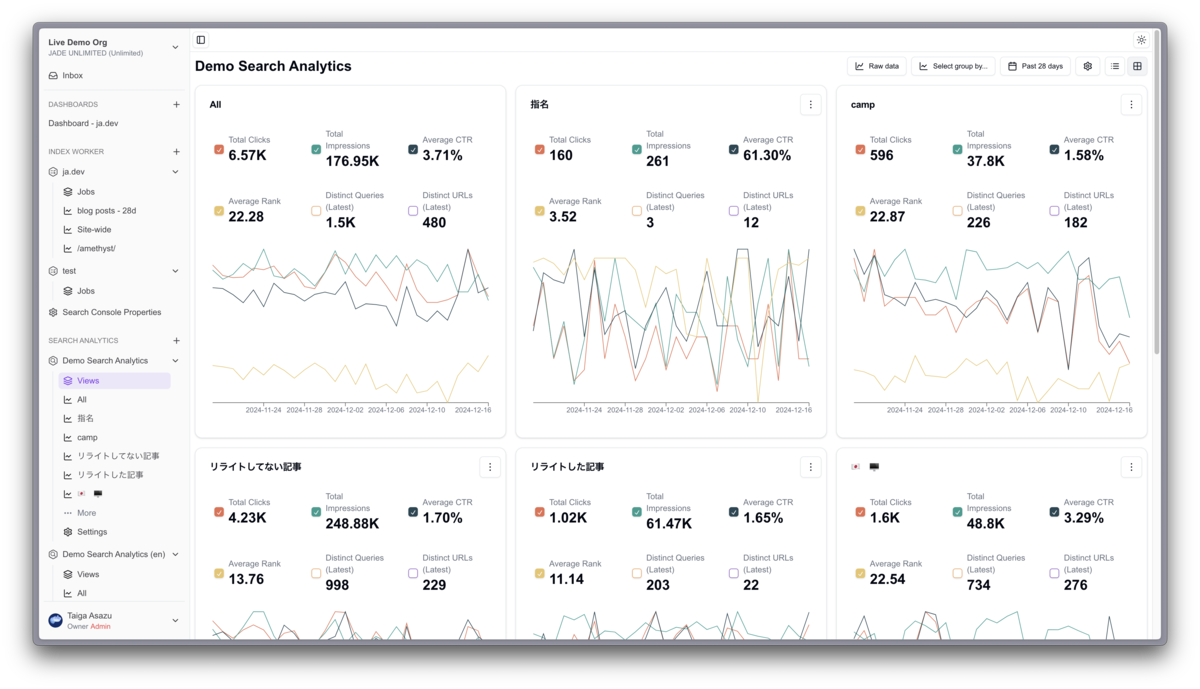Click the Search Console Properties gear icon

(54, 312)
